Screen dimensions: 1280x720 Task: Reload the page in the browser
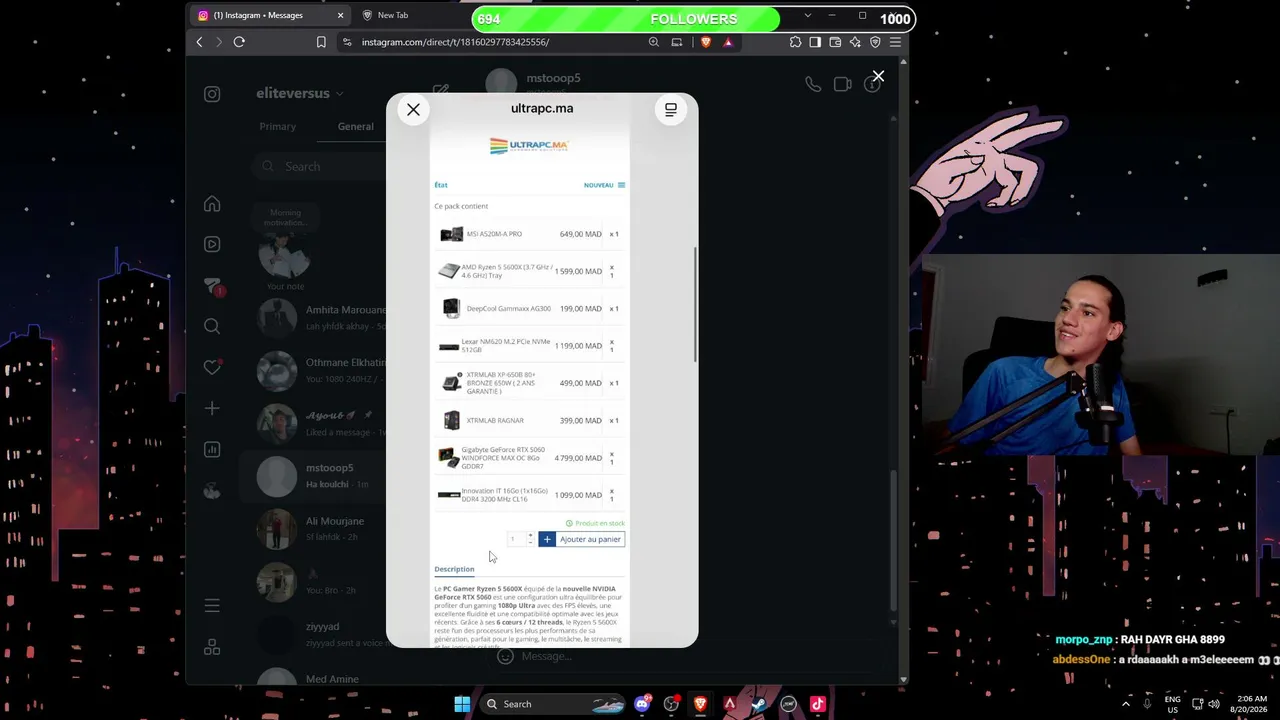point(239,42)
